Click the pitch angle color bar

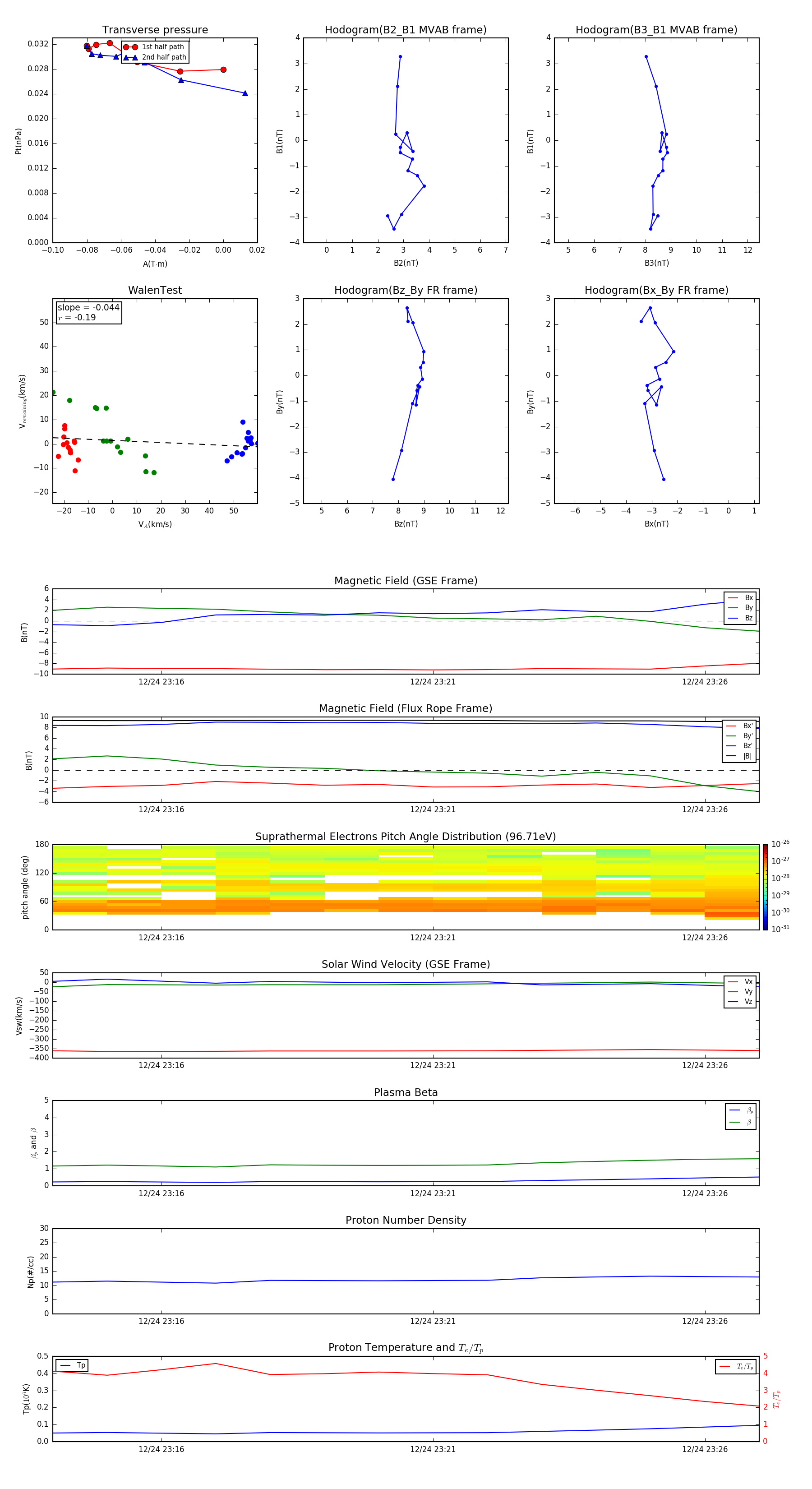[x=765, y=887]
